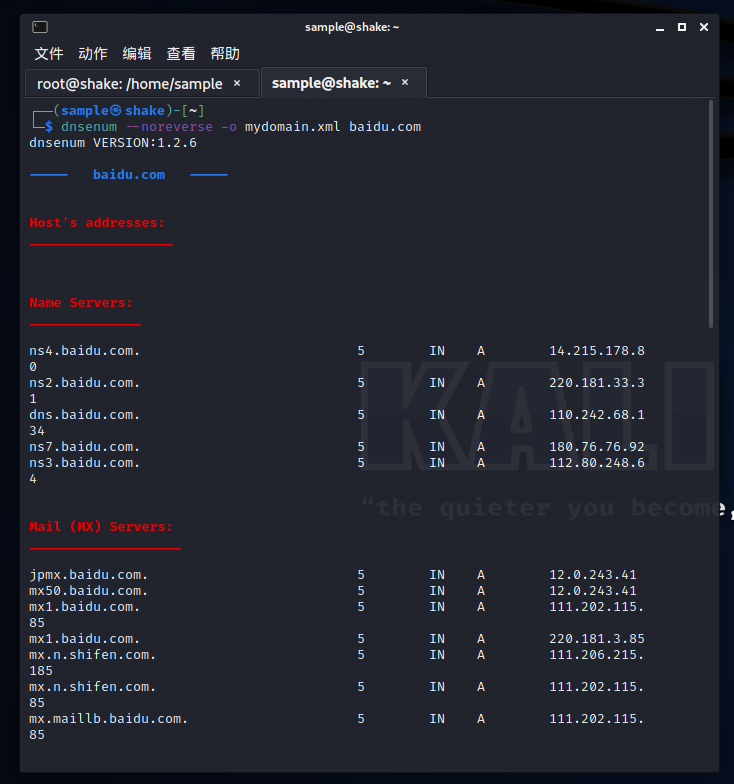
Task: Click ns2.baidu.com. entry
Action: [84, 383]
